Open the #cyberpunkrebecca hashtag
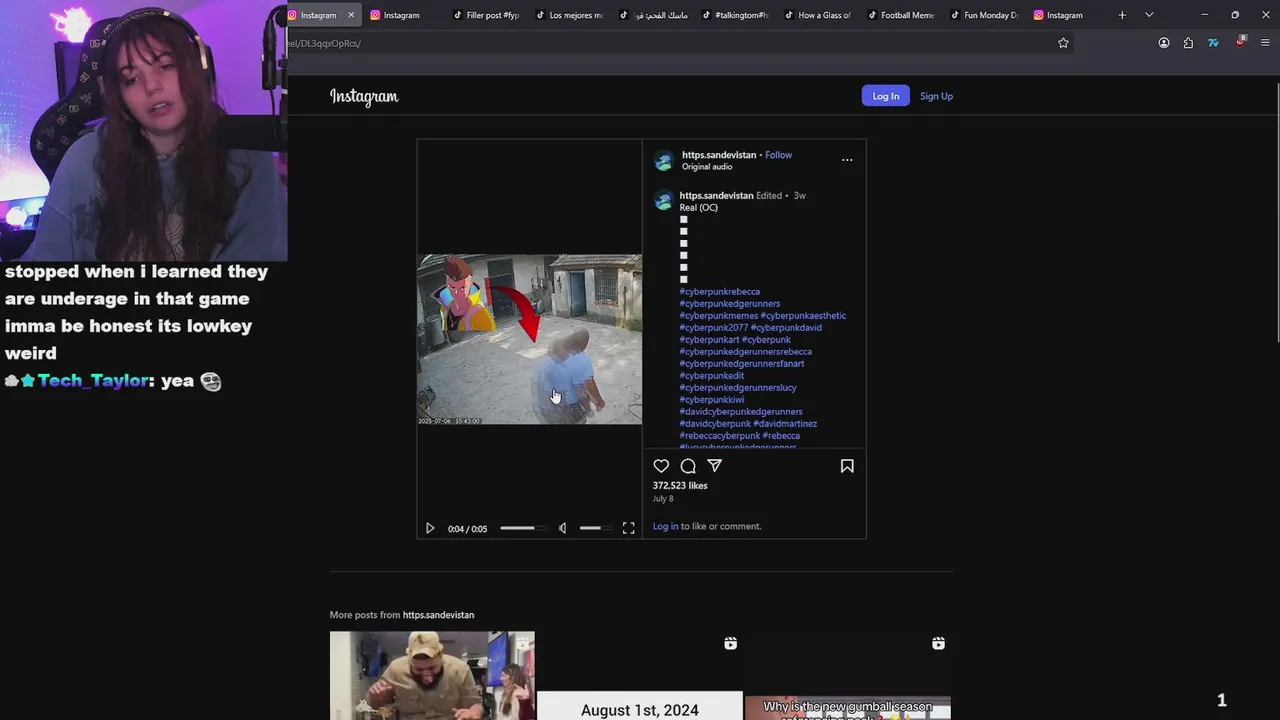 coord(720,292)
